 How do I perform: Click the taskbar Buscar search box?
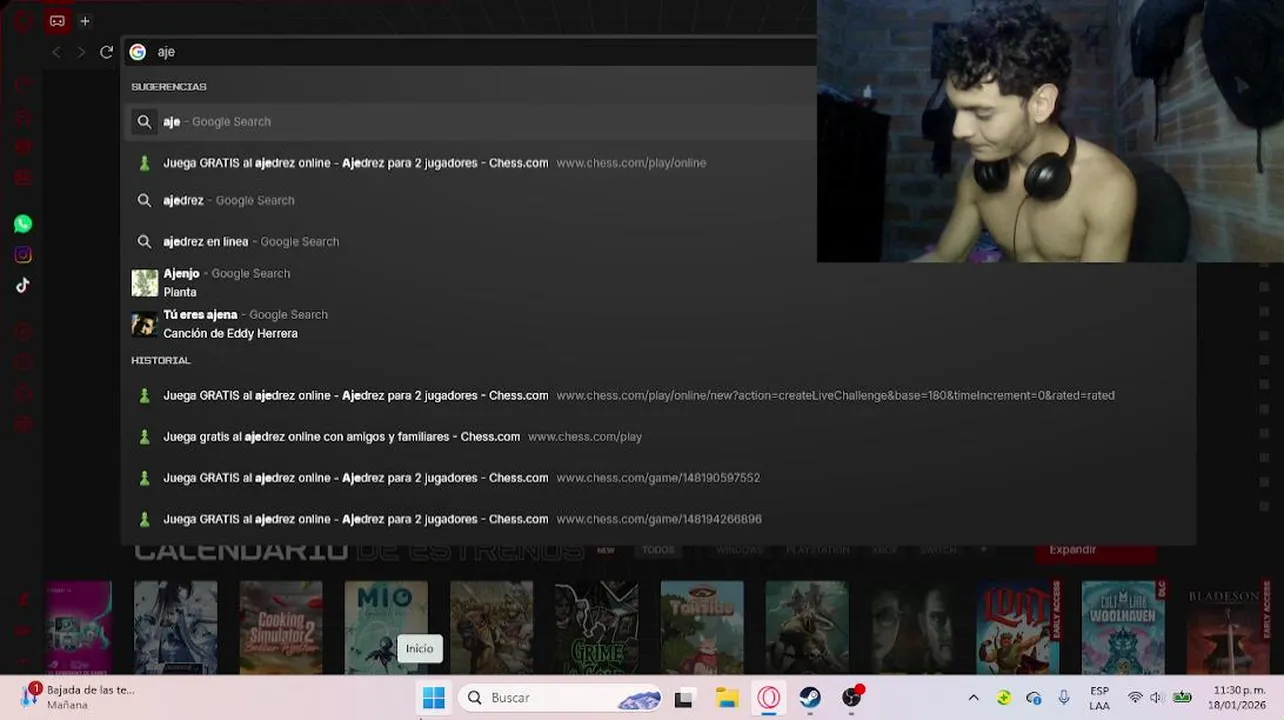tap(561, 698)
